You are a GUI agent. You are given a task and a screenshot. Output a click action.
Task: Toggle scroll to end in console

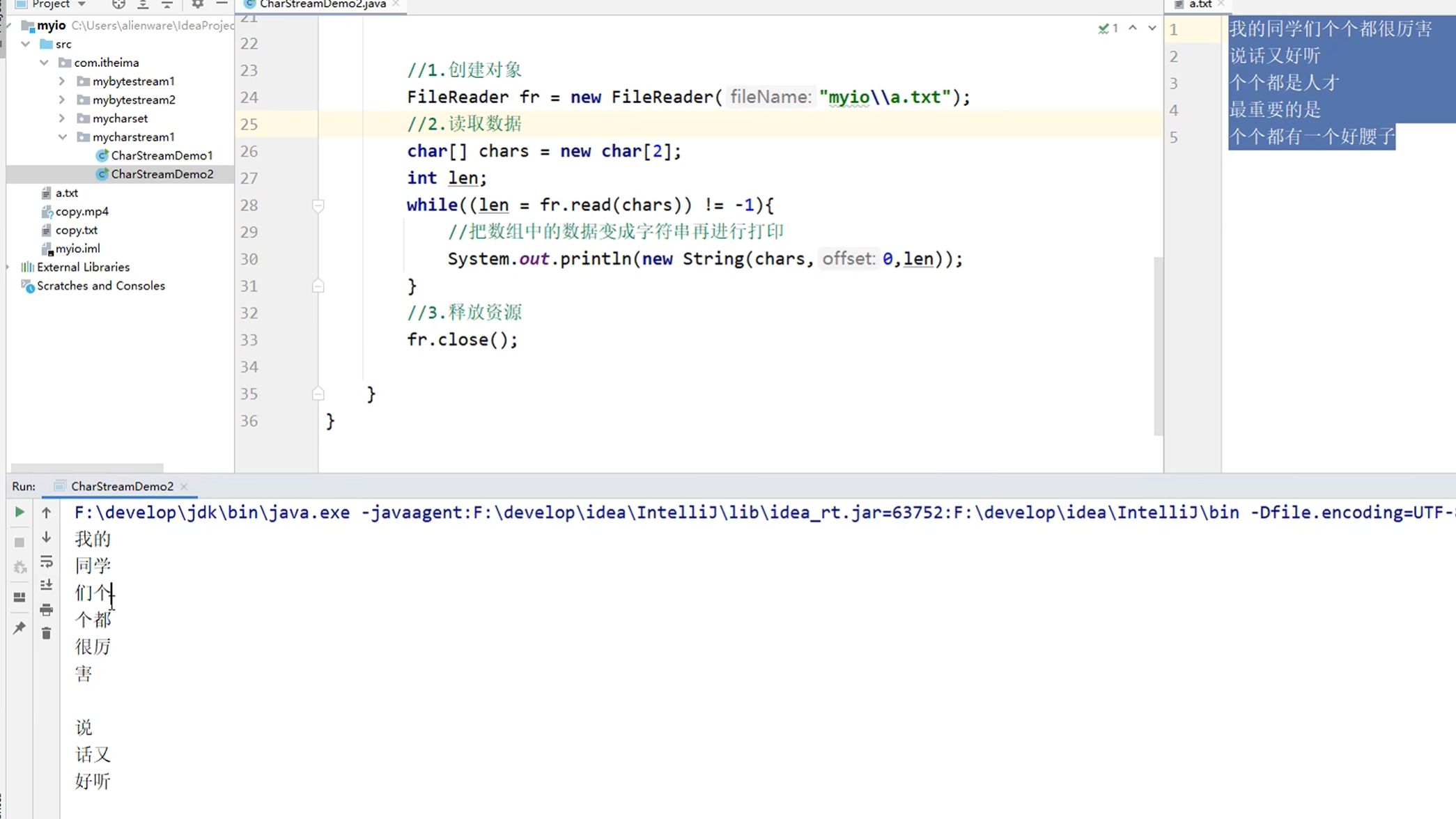[46, 585]
